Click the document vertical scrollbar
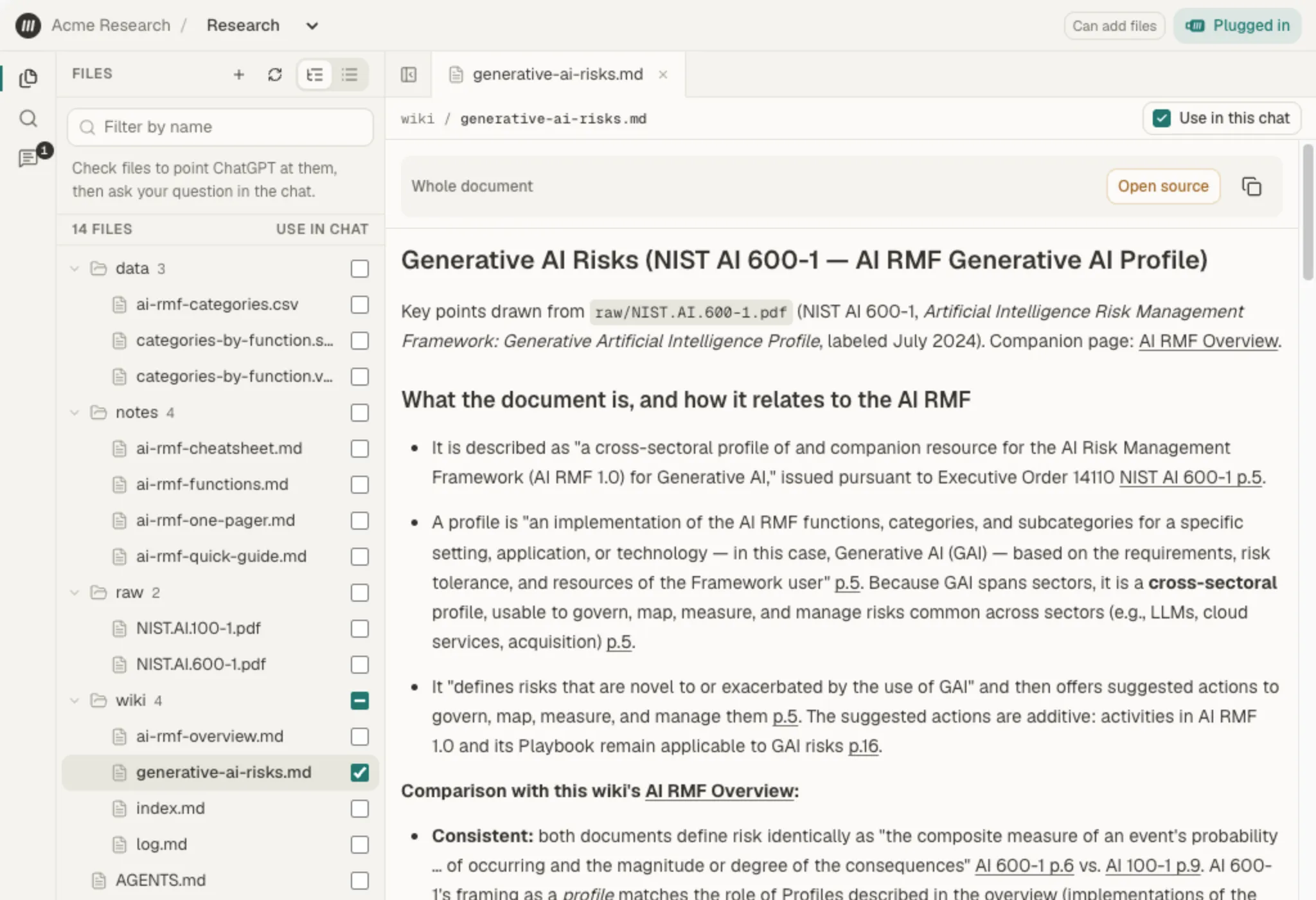This screenshot has width=1316, height=900. (x=1308, y=212)
